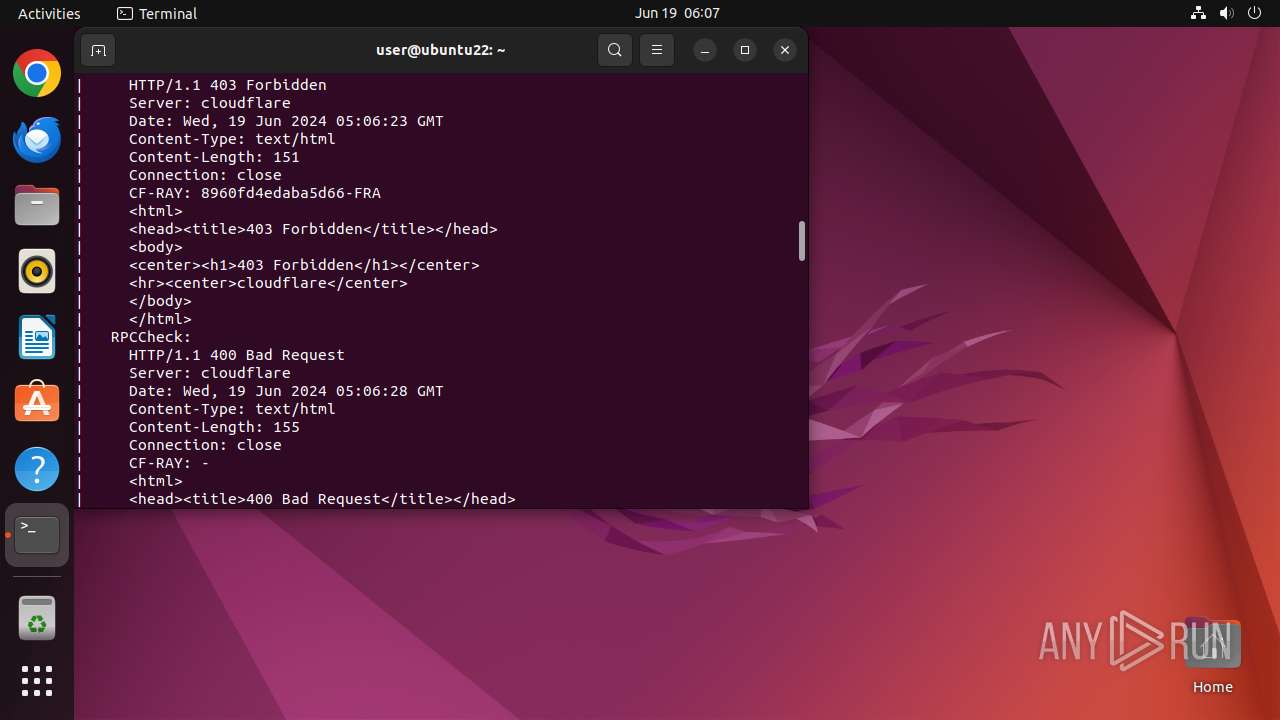This screenshot has width=1280, height=720.
Task: Click the 'HTTP/1.1 403 Forbidden' line
Action: point(228,85)
